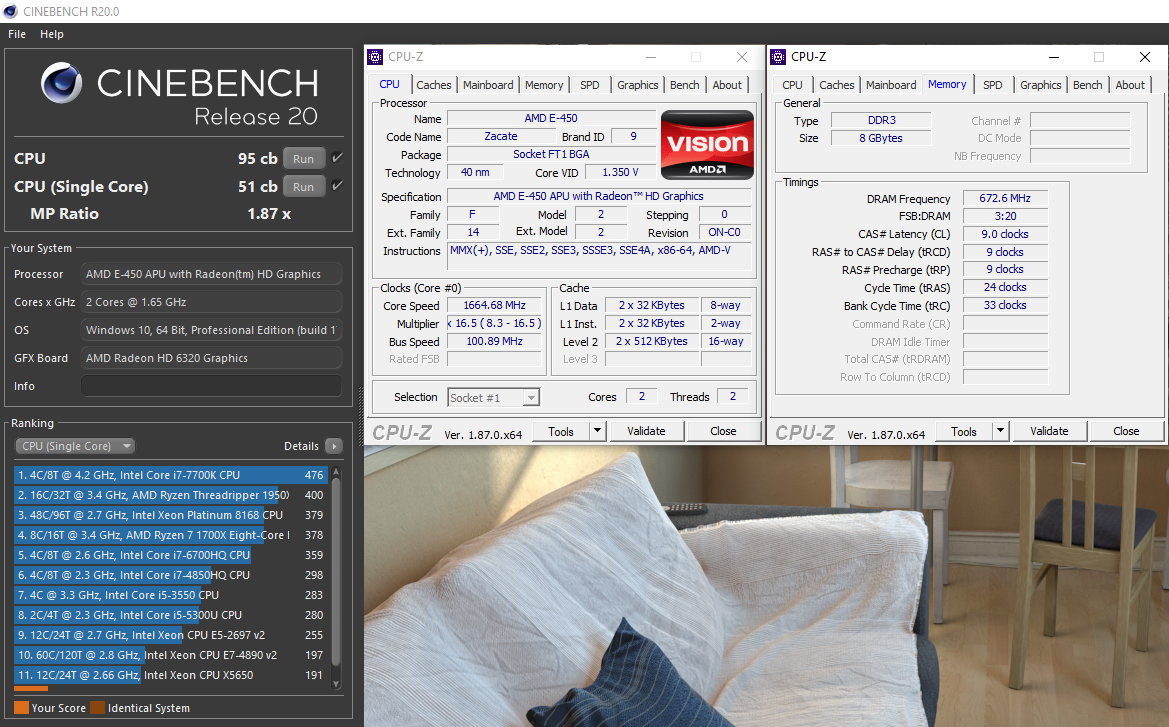1169x727 pixels.
Task: Click the Info input field under Your System
Action: (x=211, y=385)
